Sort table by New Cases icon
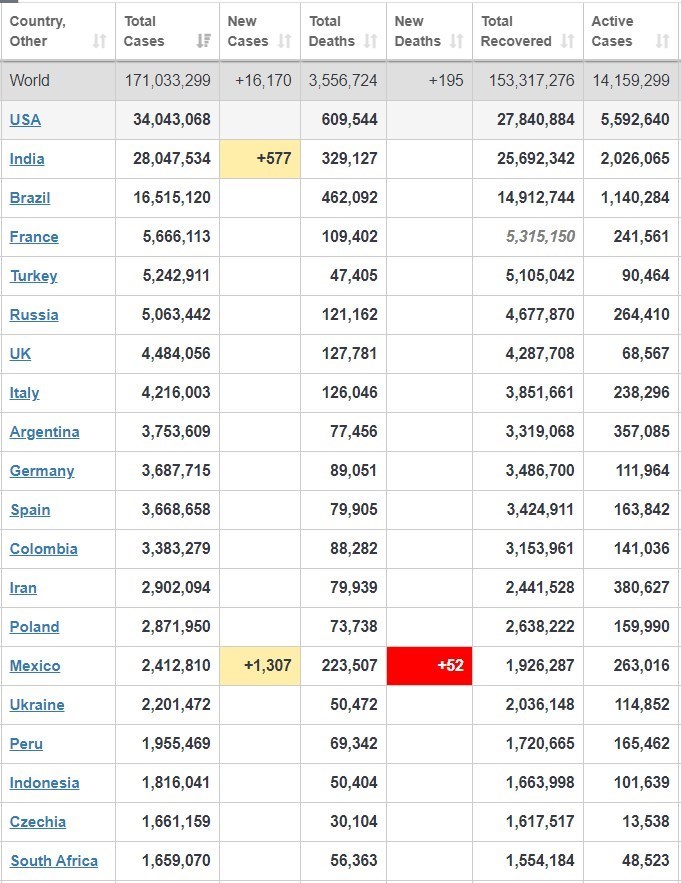 (284, 41)
